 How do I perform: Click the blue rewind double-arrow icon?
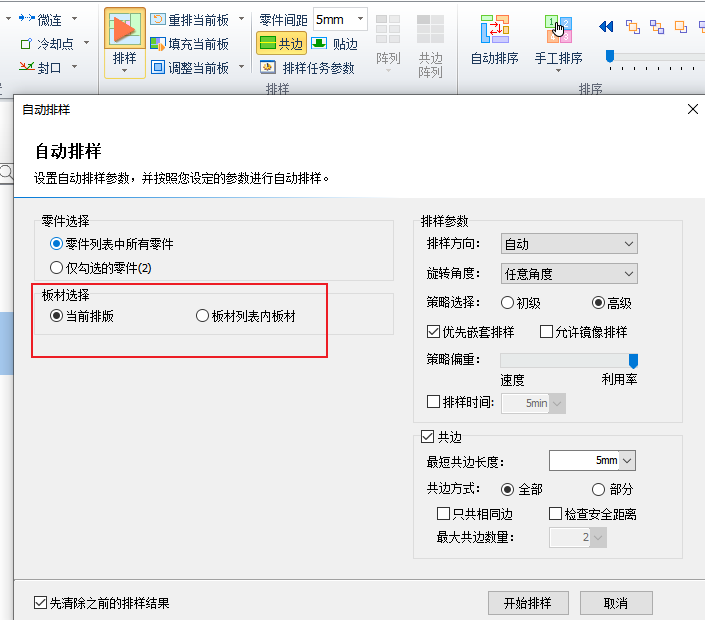tap(606, 27)
